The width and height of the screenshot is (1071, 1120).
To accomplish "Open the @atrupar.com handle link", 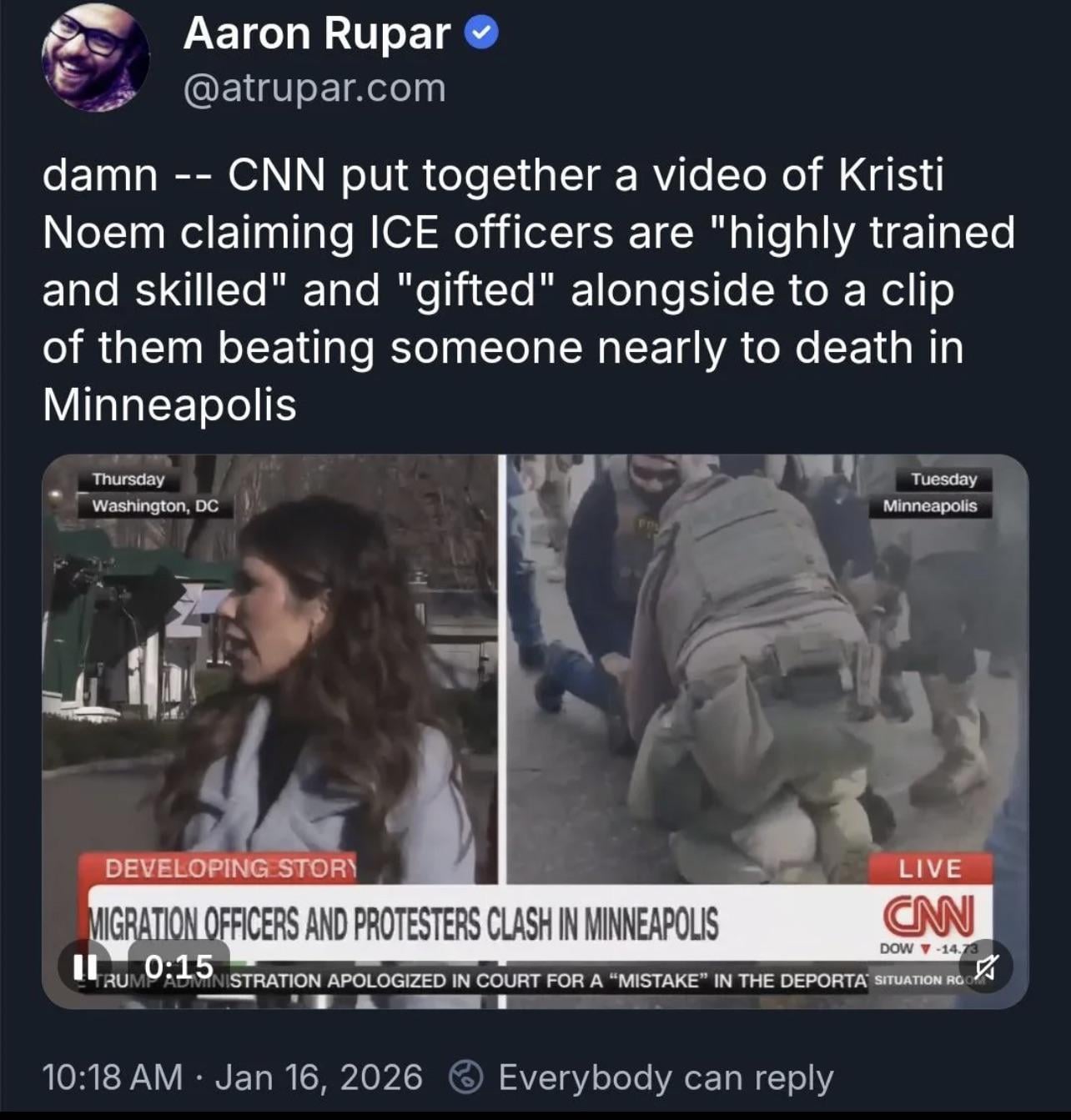I will [x=314, y=88].
